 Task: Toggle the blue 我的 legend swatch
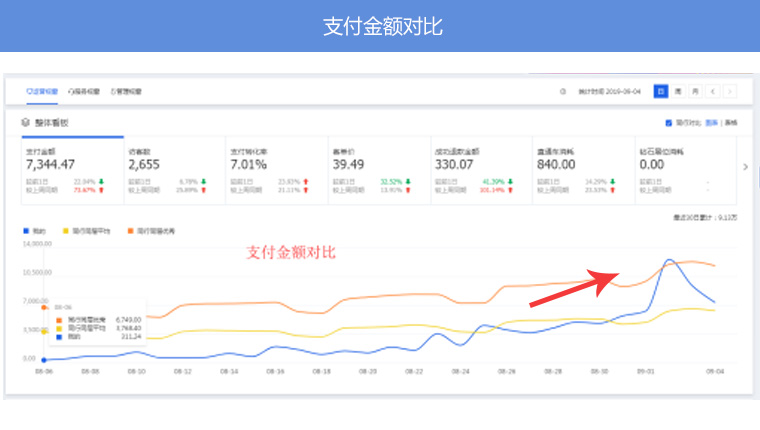pyautogui.click(x=26, y=230)
